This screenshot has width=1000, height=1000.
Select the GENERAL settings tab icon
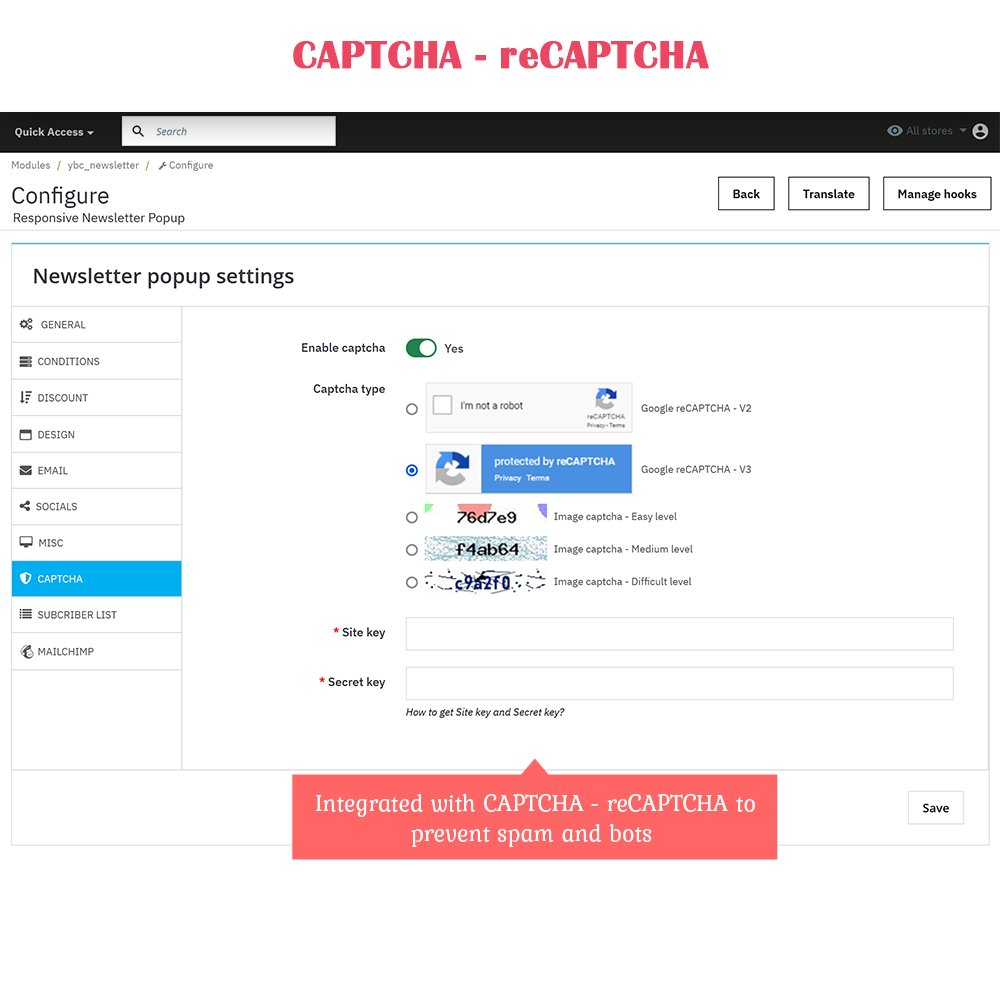pyautogui.click(x=27, y=324)
